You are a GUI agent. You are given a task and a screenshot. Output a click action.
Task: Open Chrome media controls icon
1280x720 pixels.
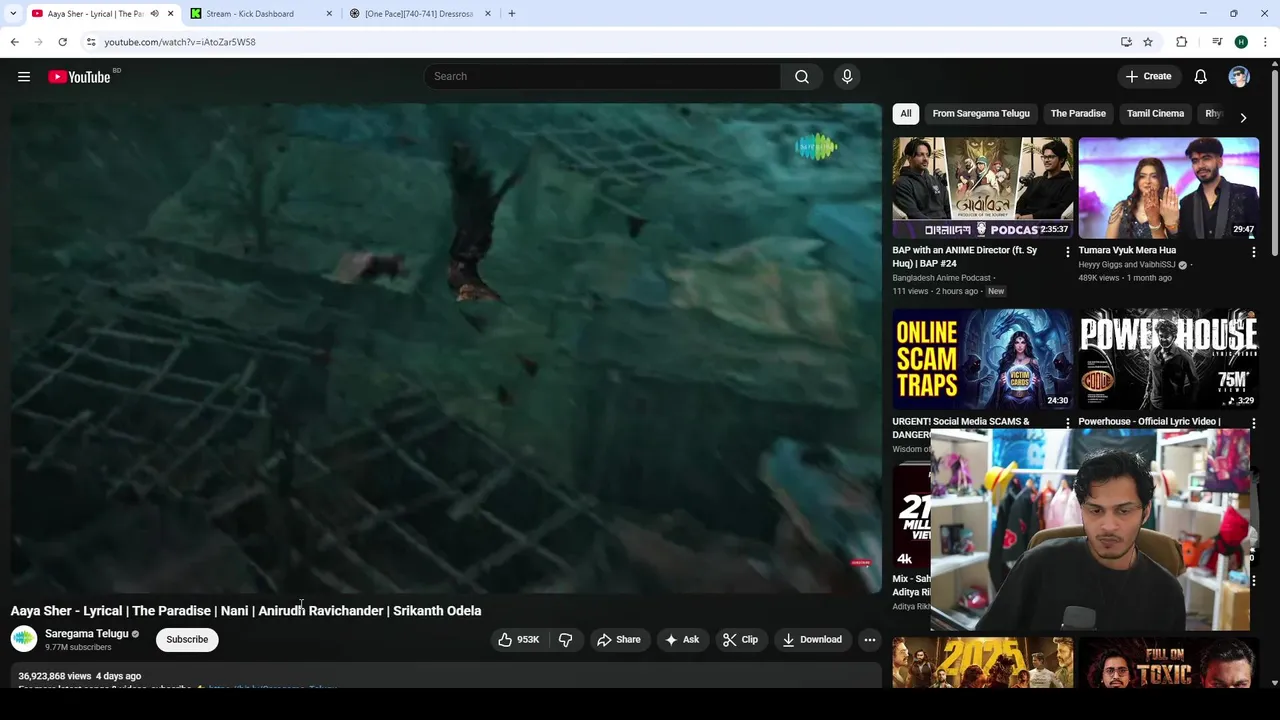coord(1217,42)
